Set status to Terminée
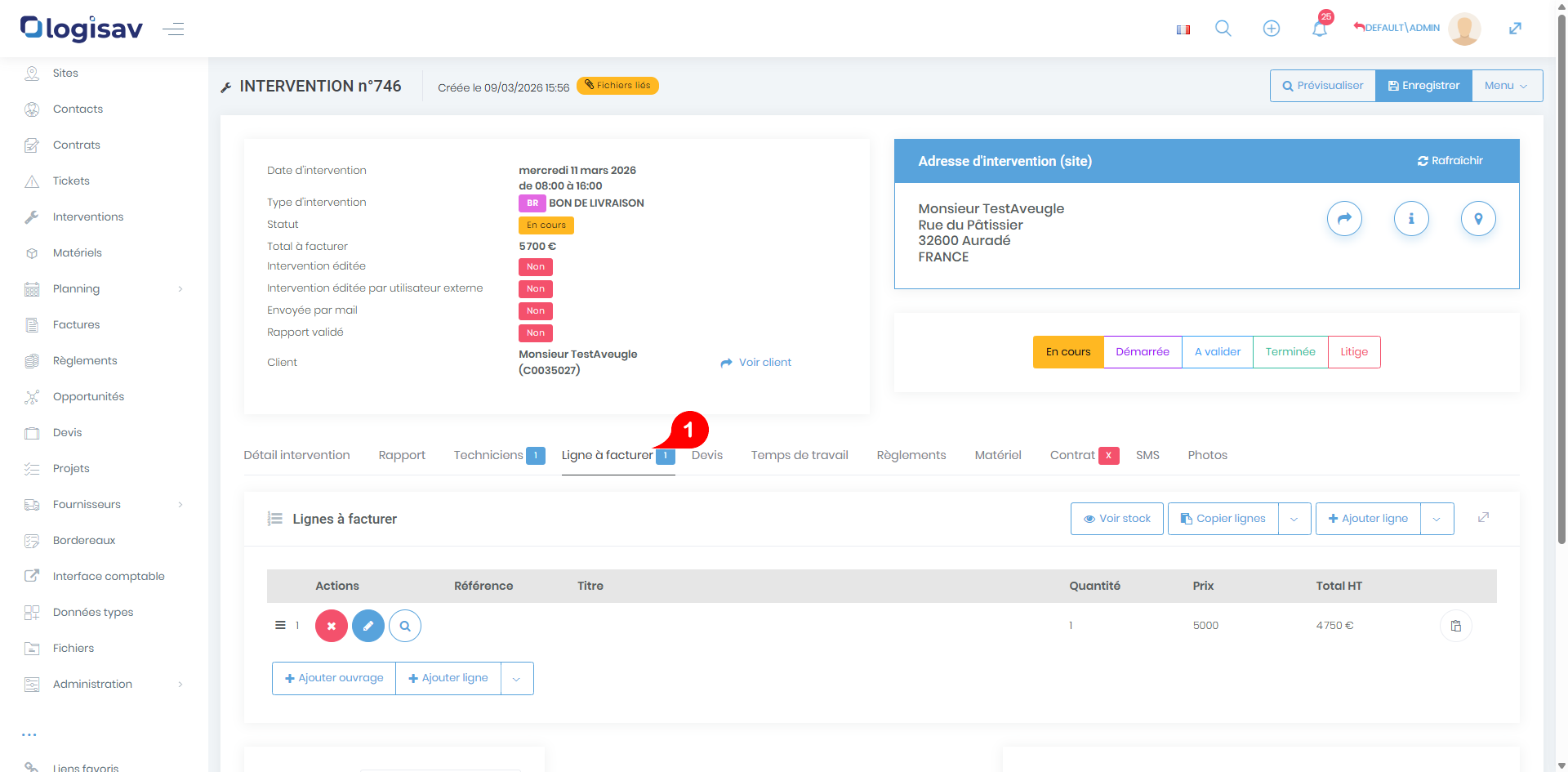This screenshot has width=1568, height=772. tap(1290, 352)
